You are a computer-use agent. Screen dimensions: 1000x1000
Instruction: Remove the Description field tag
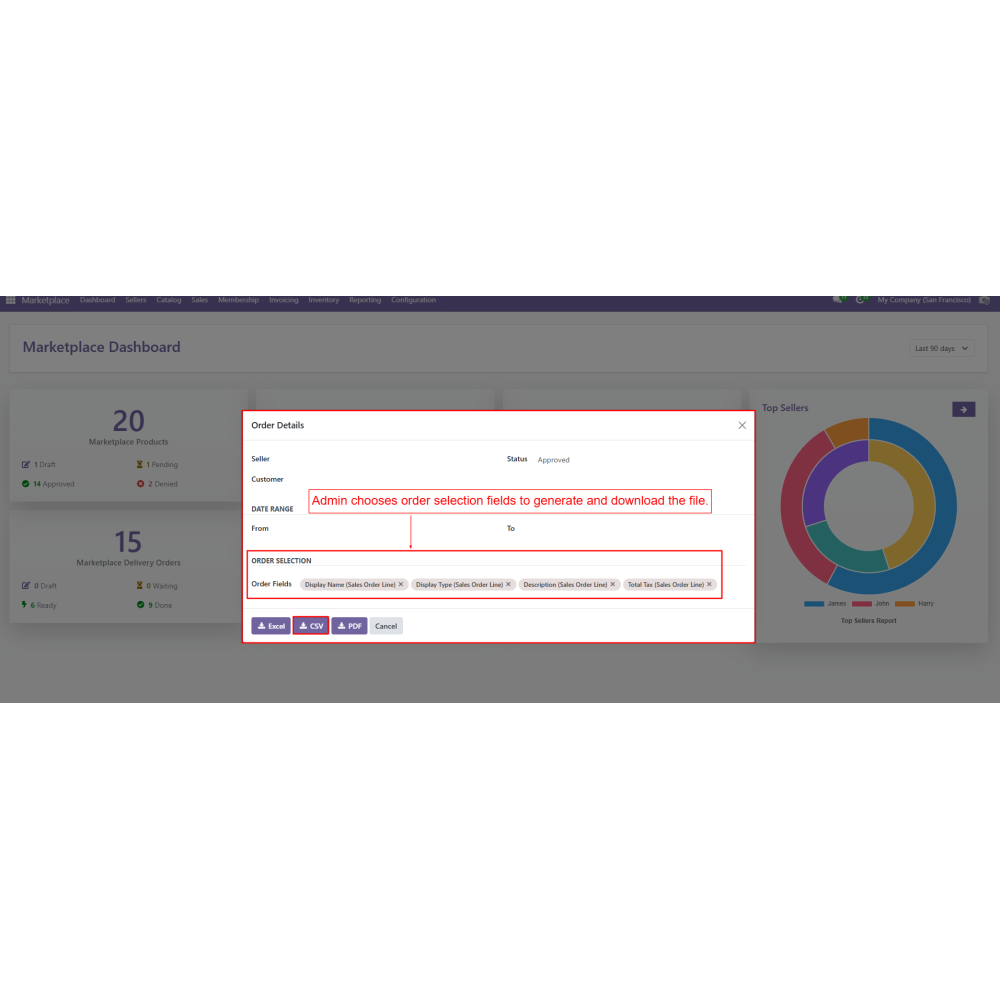613,584
